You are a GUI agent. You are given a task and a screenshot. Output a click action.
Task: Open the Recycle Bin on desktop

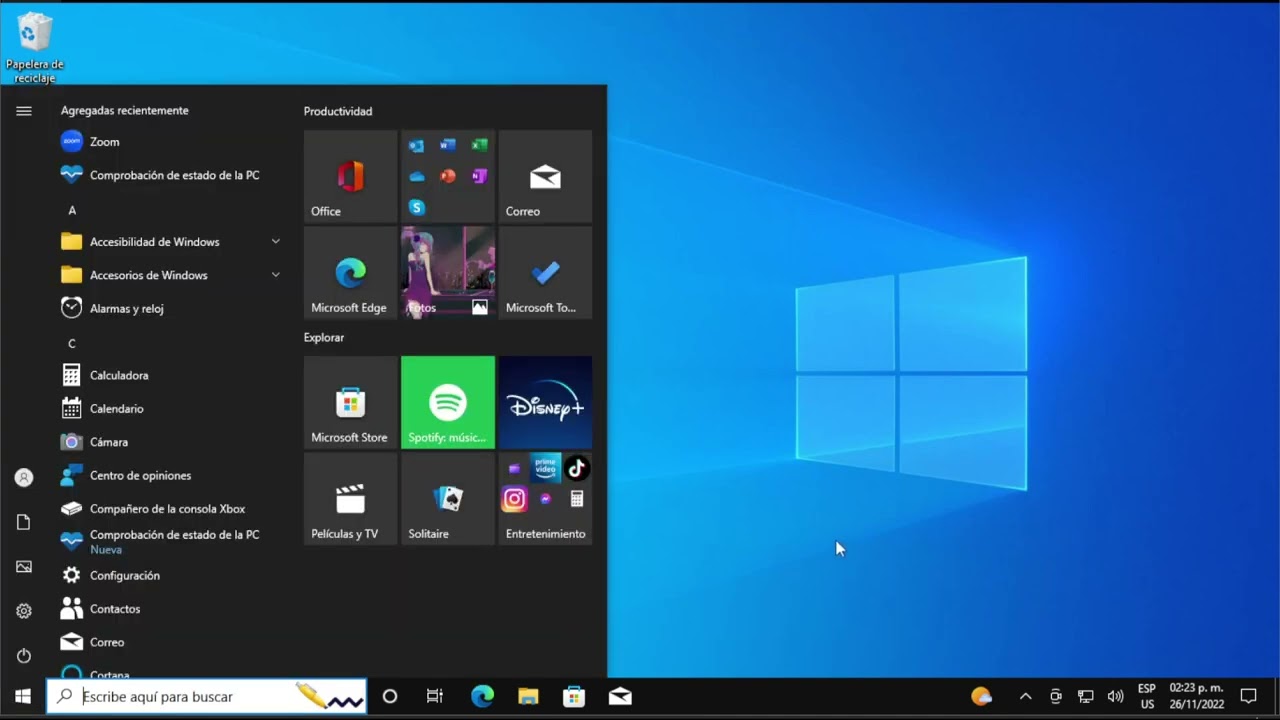point(35,47)
